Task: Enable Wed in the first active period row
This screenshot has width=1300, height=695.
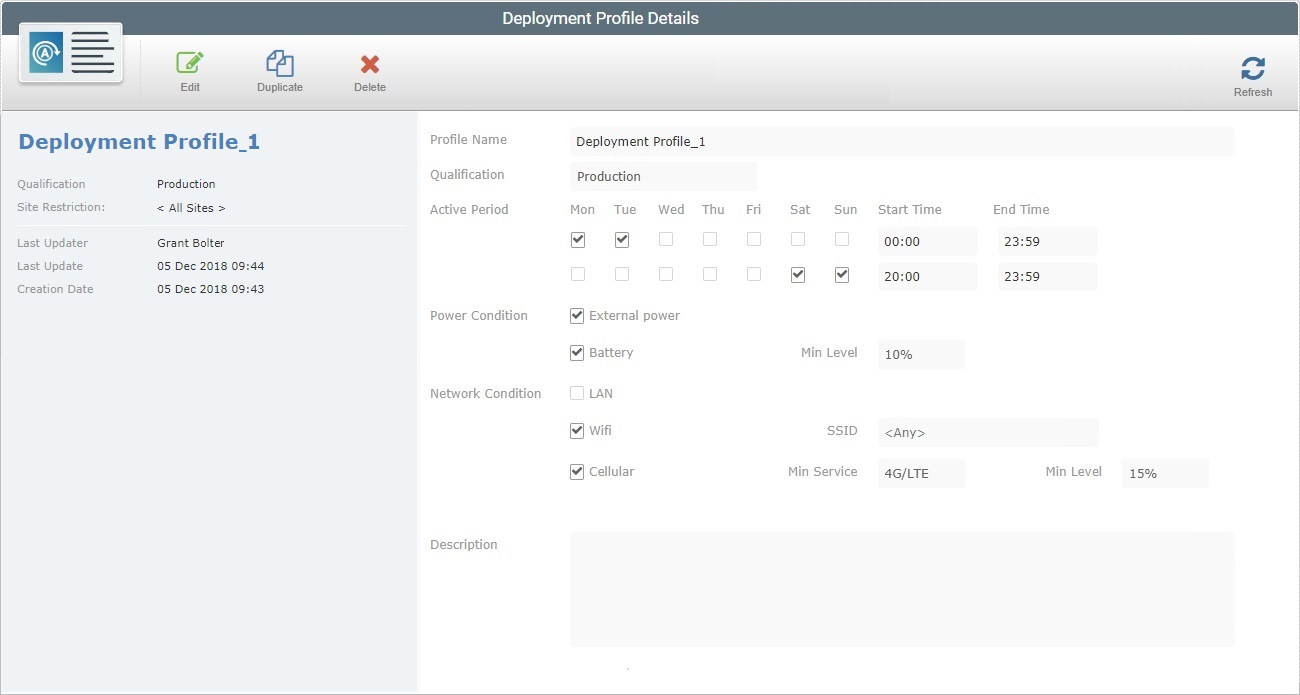Action: coord(666,239)
